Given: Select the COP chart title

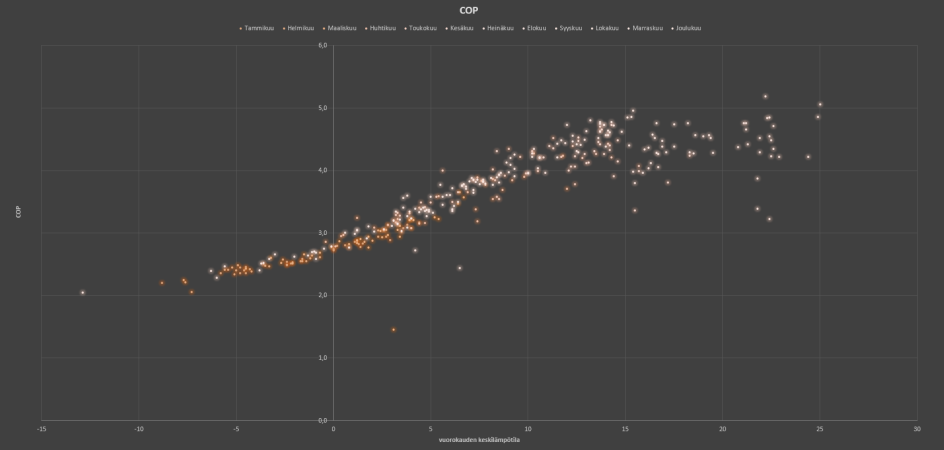Looking at the screenshot, I should coord(468,10).
